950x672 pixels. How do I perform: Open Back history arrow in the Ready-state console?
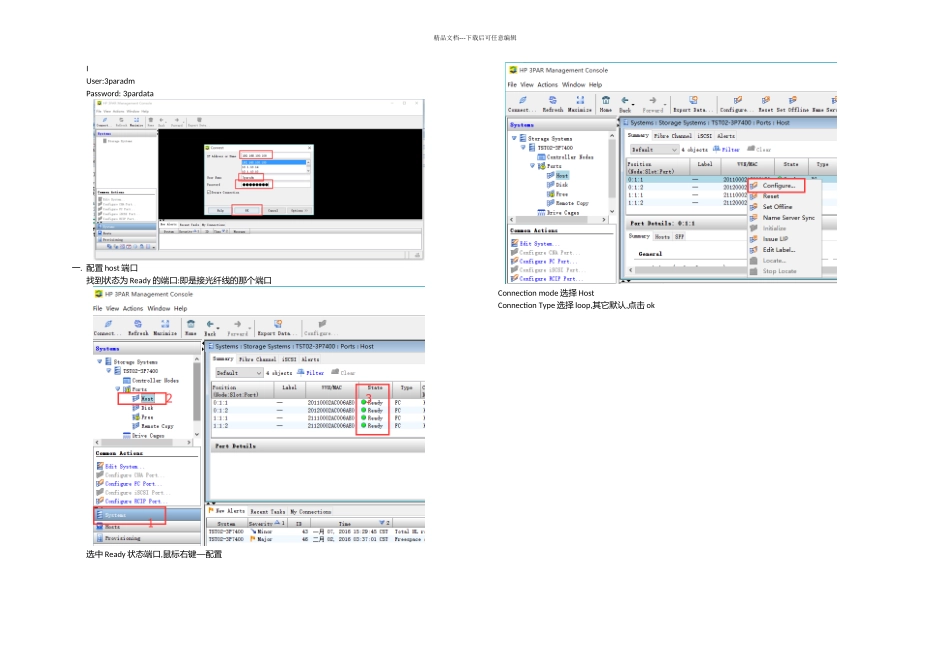coord(218,328)
